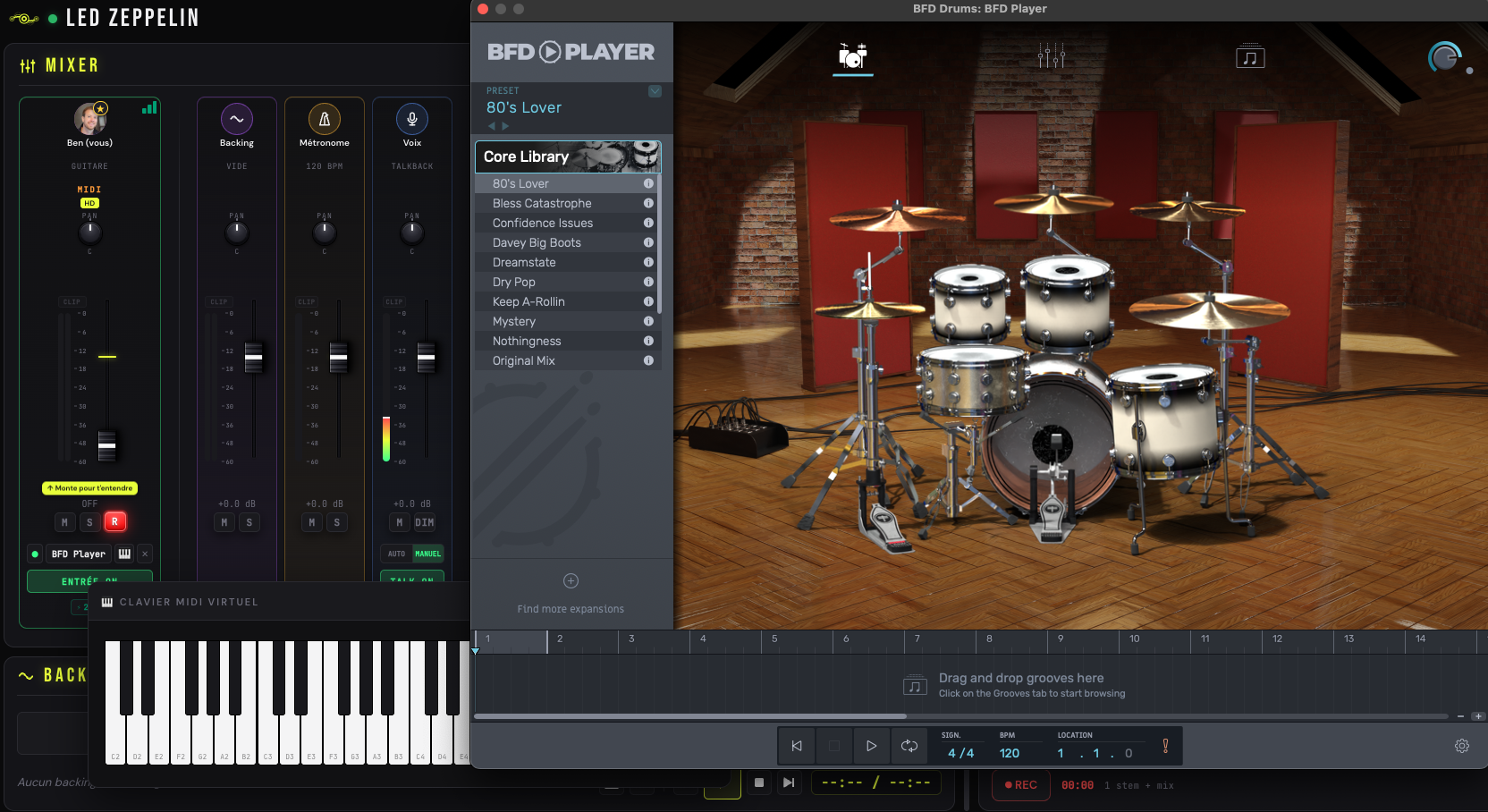
Task: Expand the preset dropdown arrow
Action: (x=655, y=91)
